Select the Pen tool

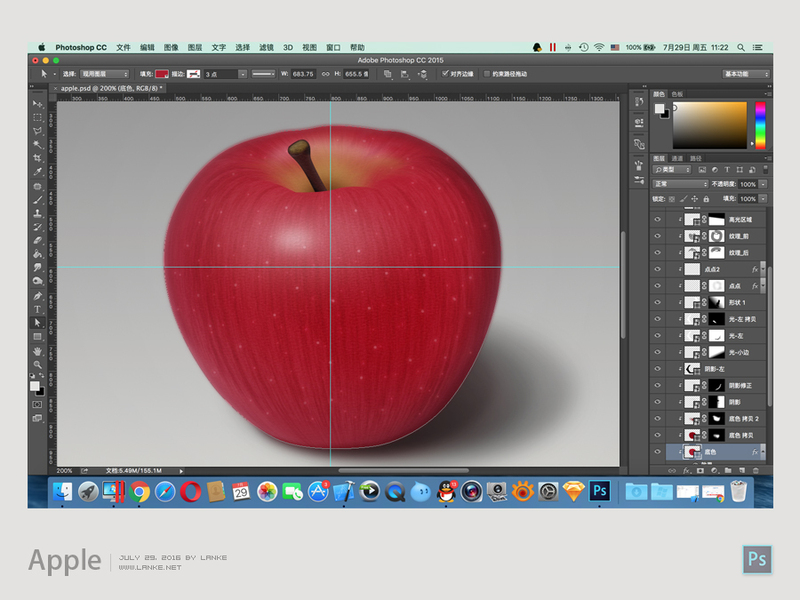(37, 295)
